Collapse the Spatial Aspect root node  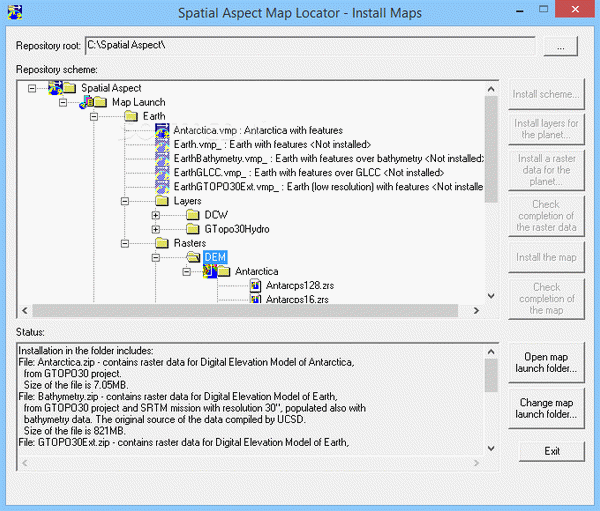(32, 88)
